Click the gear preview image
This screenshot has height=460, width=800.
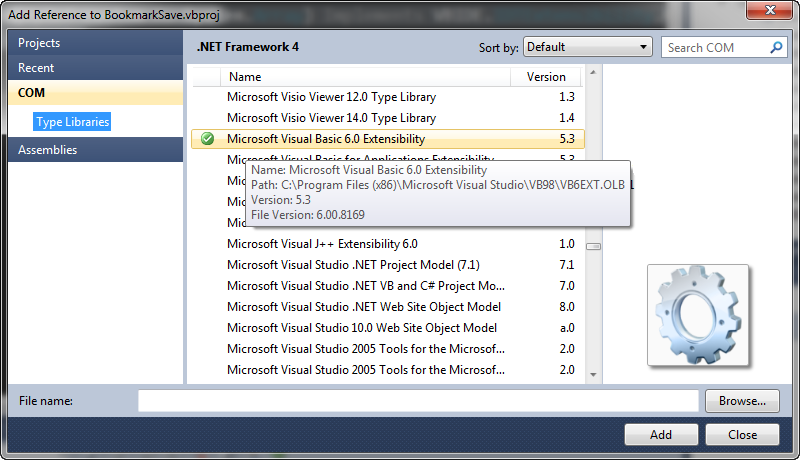coord(698,315)
